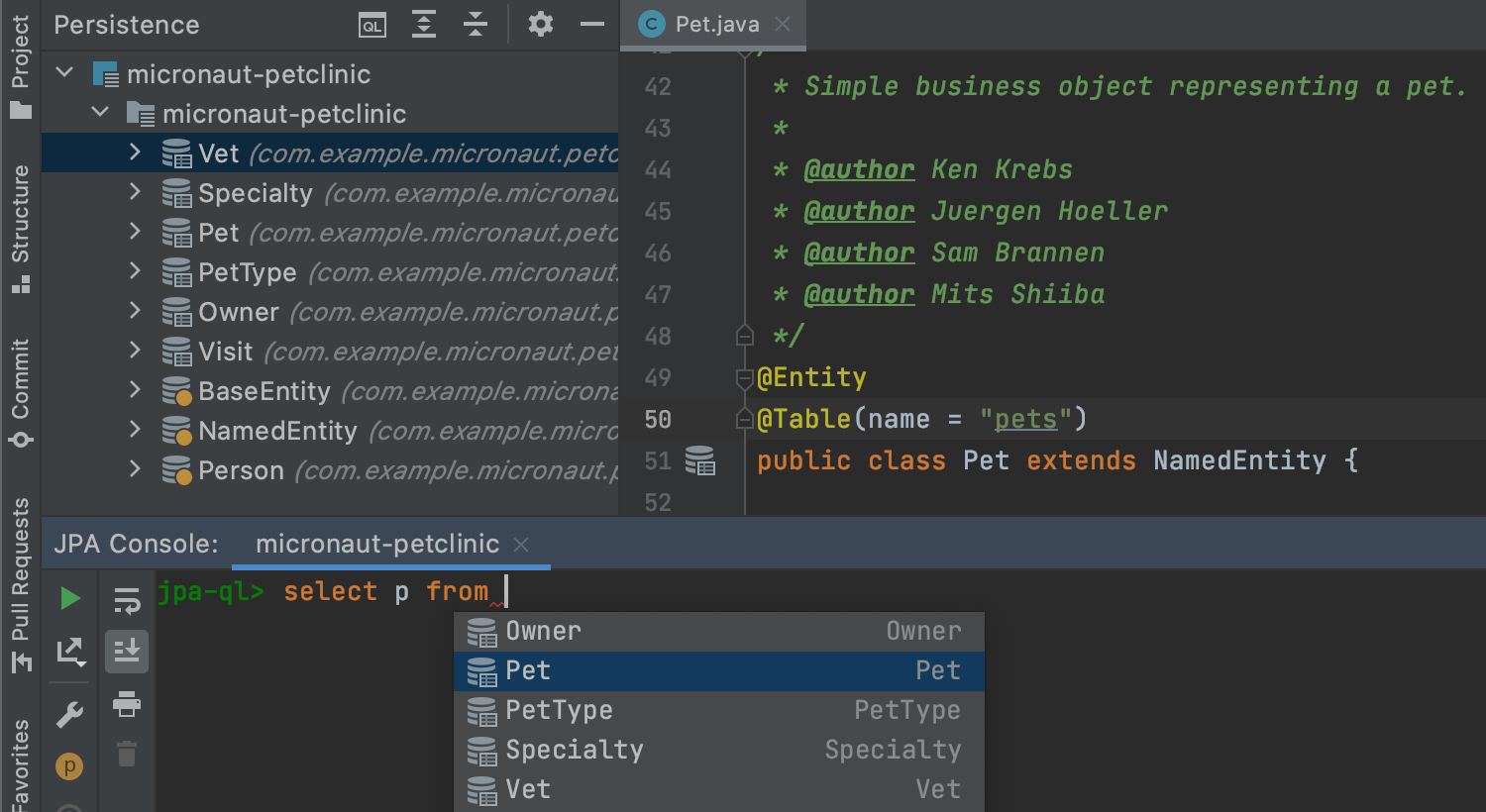The height and width of the screenshot is (812, 1486).
Task: Click the export console output icon
Action: [x=69, y=652]
